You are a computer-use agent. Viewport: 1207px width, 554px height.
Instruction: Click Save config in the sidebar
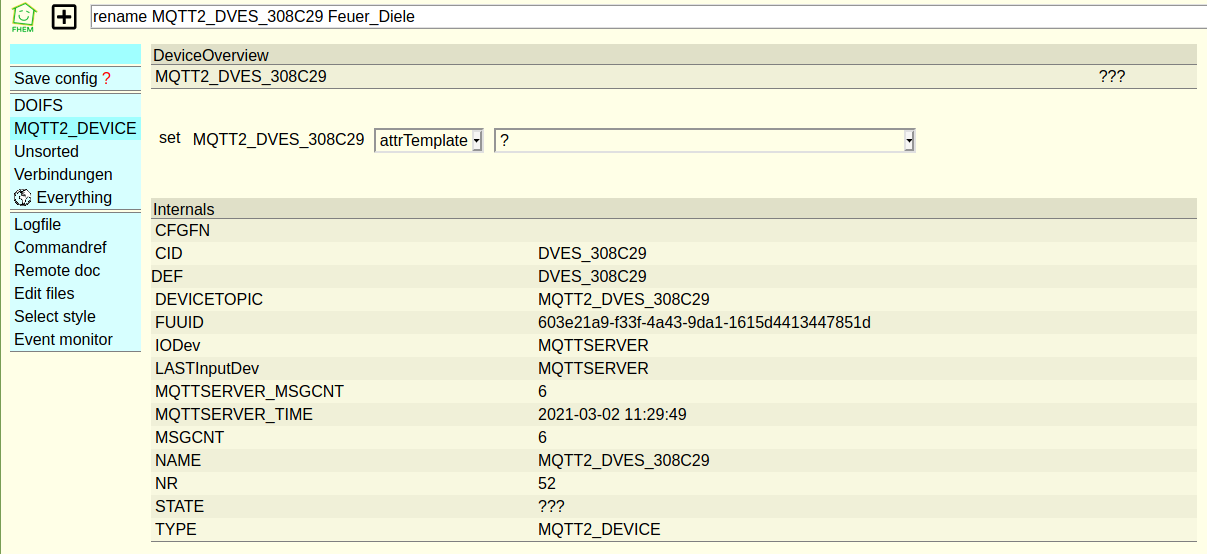56,78
